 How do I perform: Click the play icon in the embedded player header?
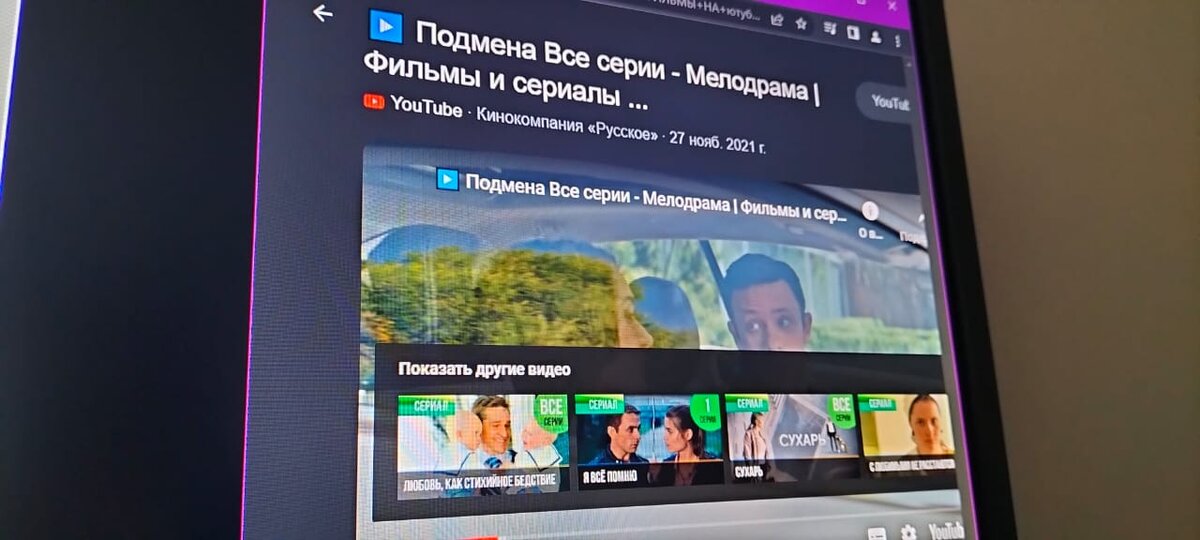coord(447,179)
